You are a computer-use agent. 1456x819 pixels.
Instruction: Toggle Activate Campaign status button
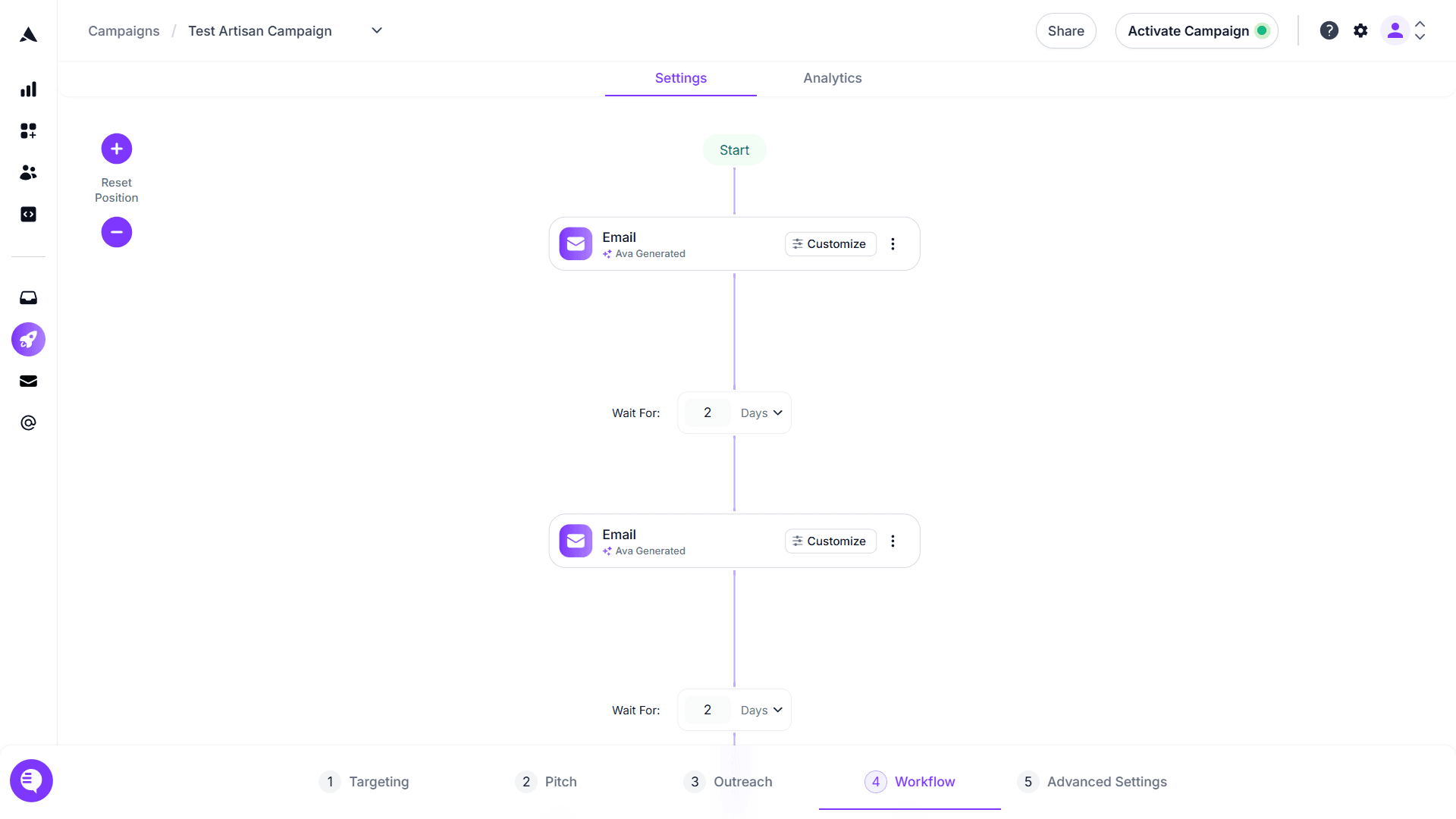(1197, 31)
